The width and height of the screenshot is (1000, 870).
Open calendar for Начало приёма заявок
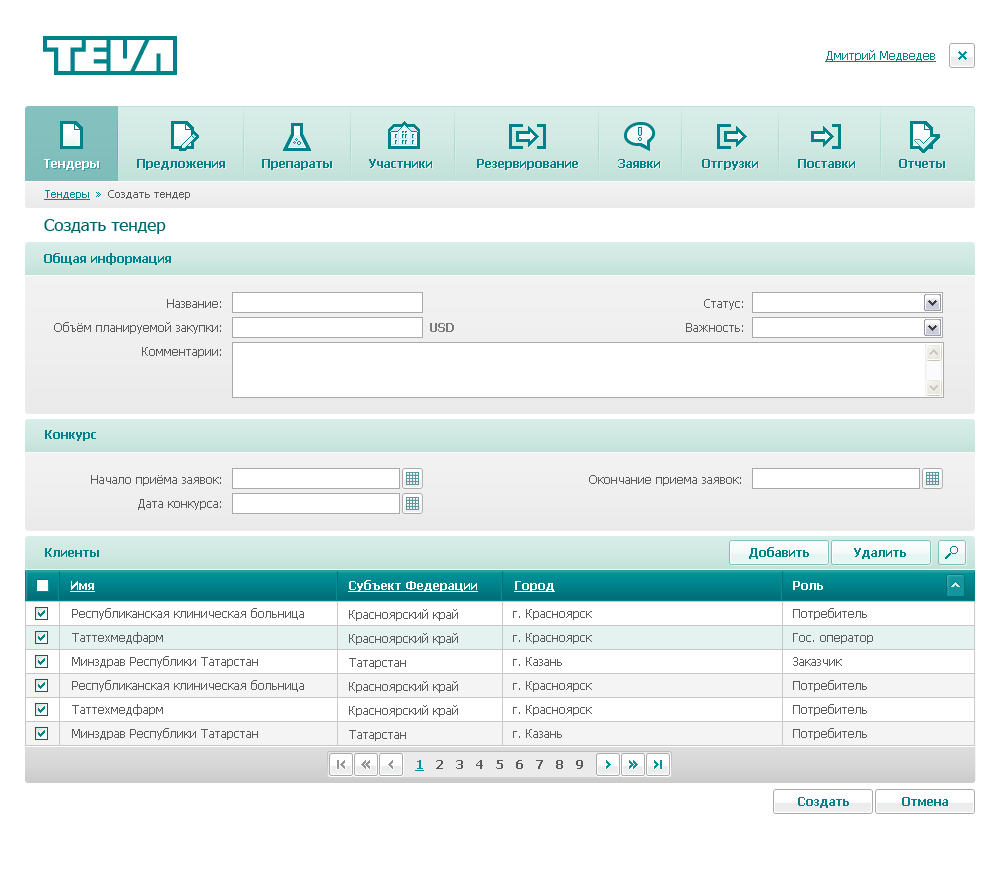412,479
